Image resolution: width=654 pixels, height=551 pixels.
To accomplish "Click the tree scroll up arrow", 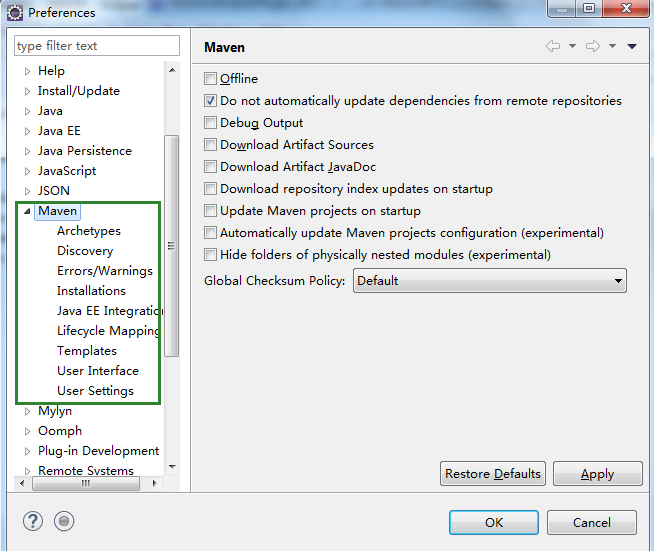I will [172, 70].
